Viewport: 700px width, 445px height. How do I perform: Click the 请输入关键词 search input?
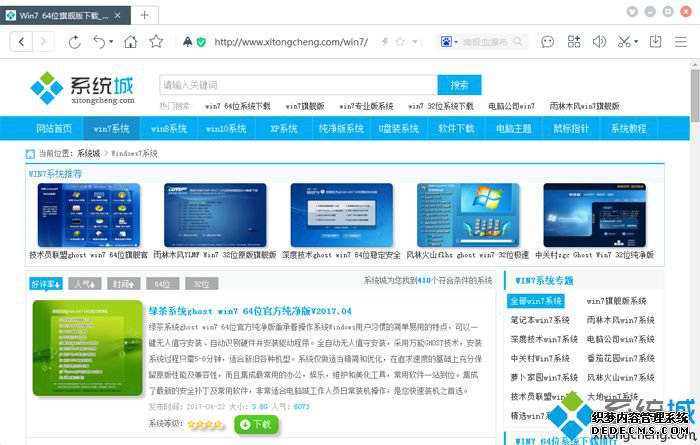(x=298, y=85)
